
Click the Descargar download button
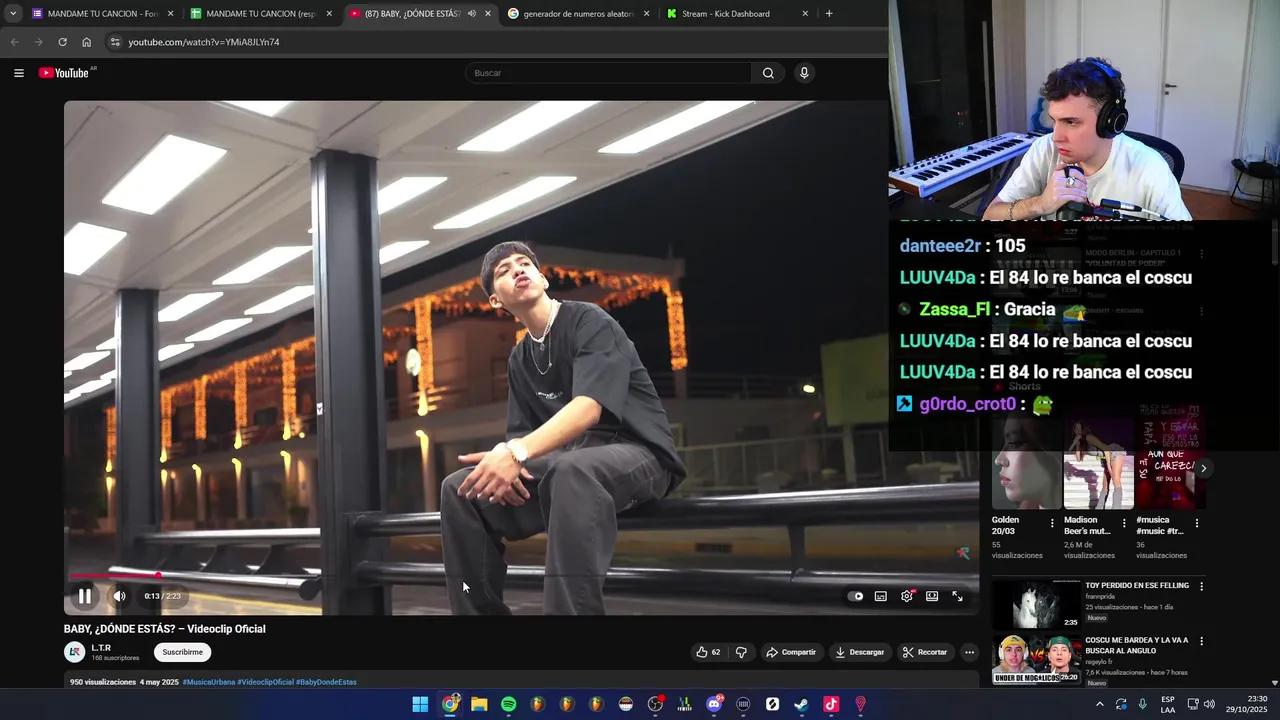[x=860, y=652]
